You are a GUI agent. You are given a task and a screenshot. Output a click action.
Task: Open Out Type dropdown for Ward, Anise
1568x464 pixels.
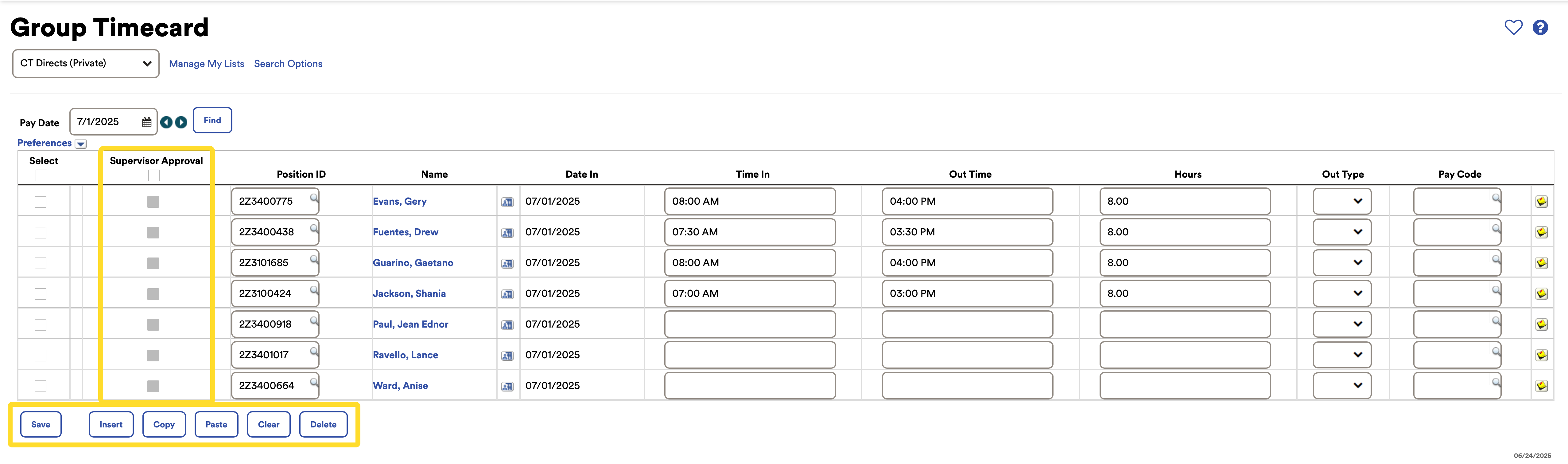[1341, 385]
